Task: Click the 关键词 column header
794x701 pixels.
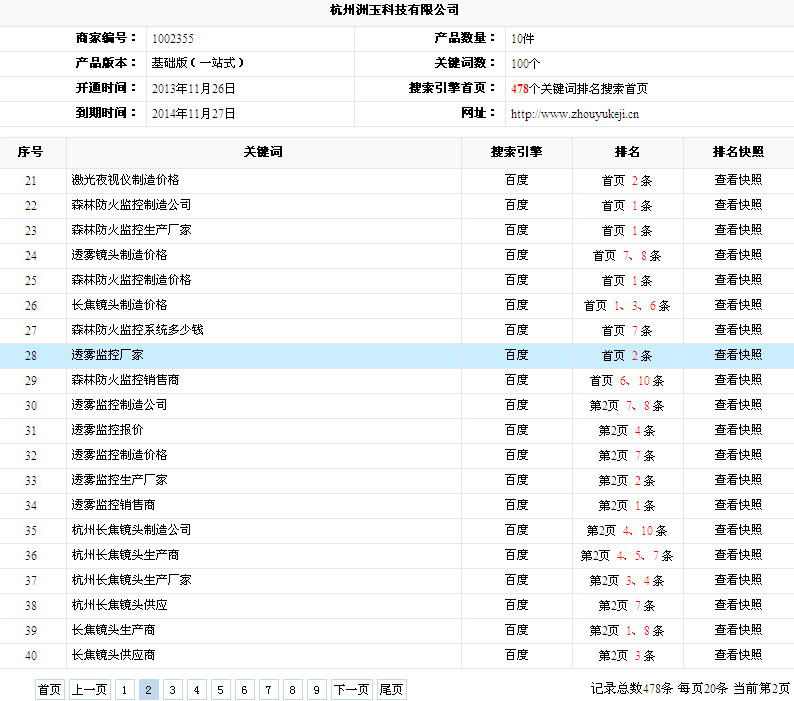Action: coord(263,152)
